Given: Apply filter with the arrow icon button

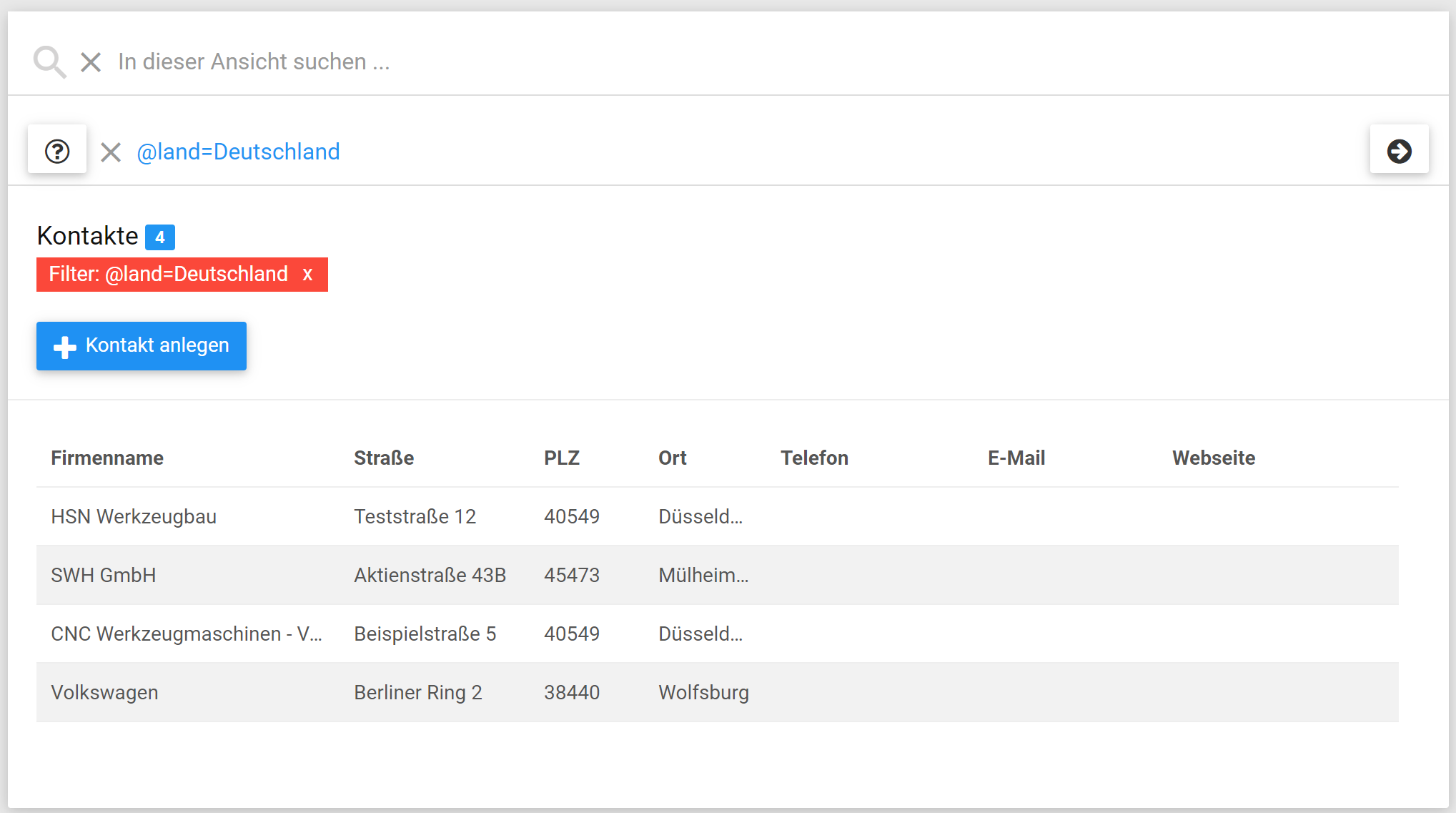Looking at the screenshot, I should (x=1399, y=151).
